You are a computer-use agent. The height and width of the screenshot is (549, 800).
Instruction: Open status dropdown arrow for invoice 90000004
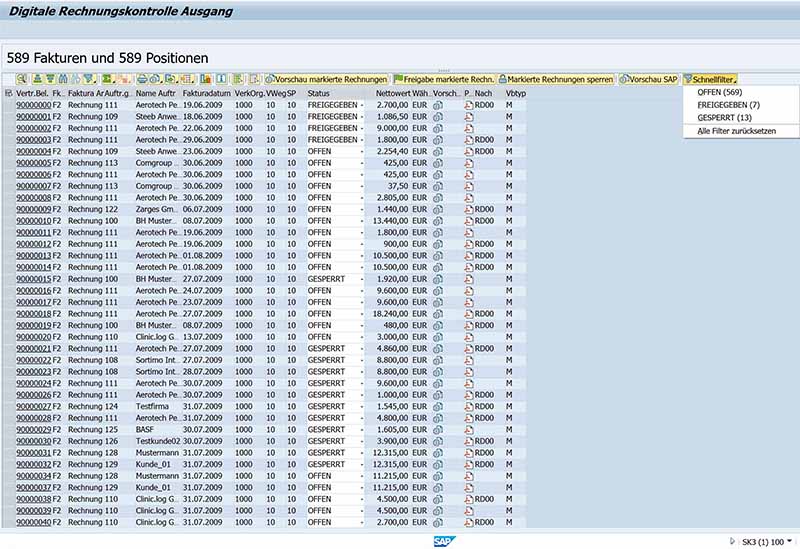(362, 152)
